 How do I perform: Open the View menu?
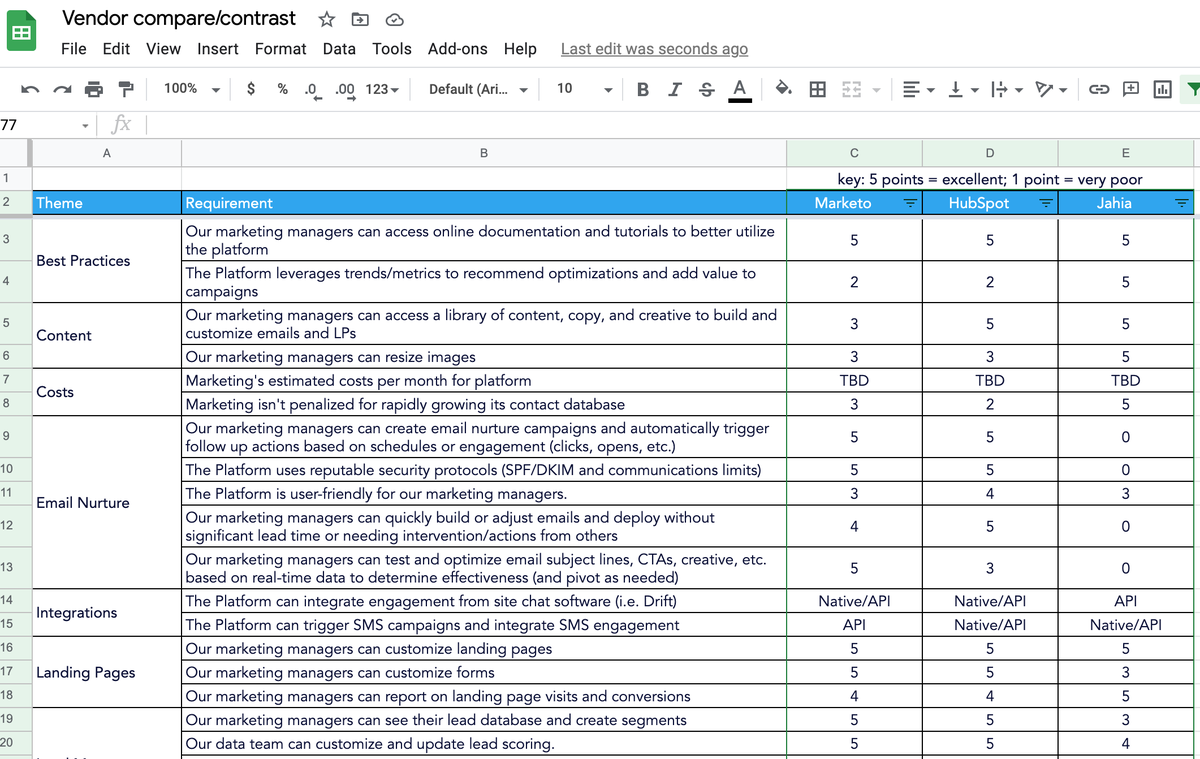(163, 48)
